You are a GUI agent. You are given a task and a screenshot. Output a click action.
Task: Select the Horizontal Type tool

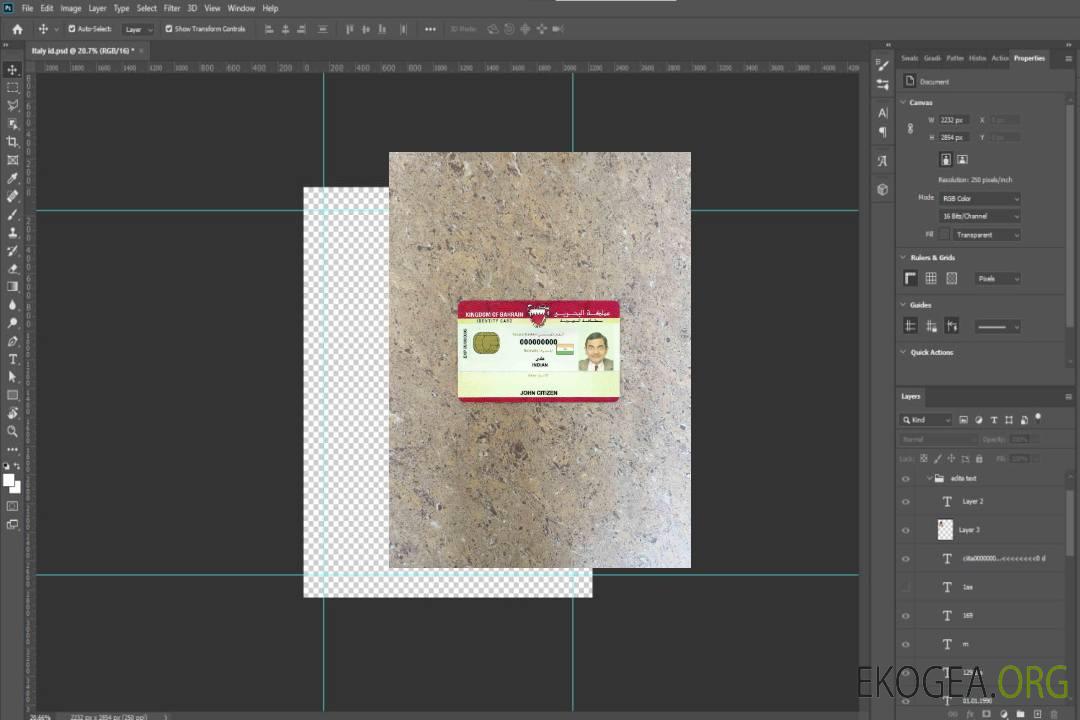coord(12,359)
